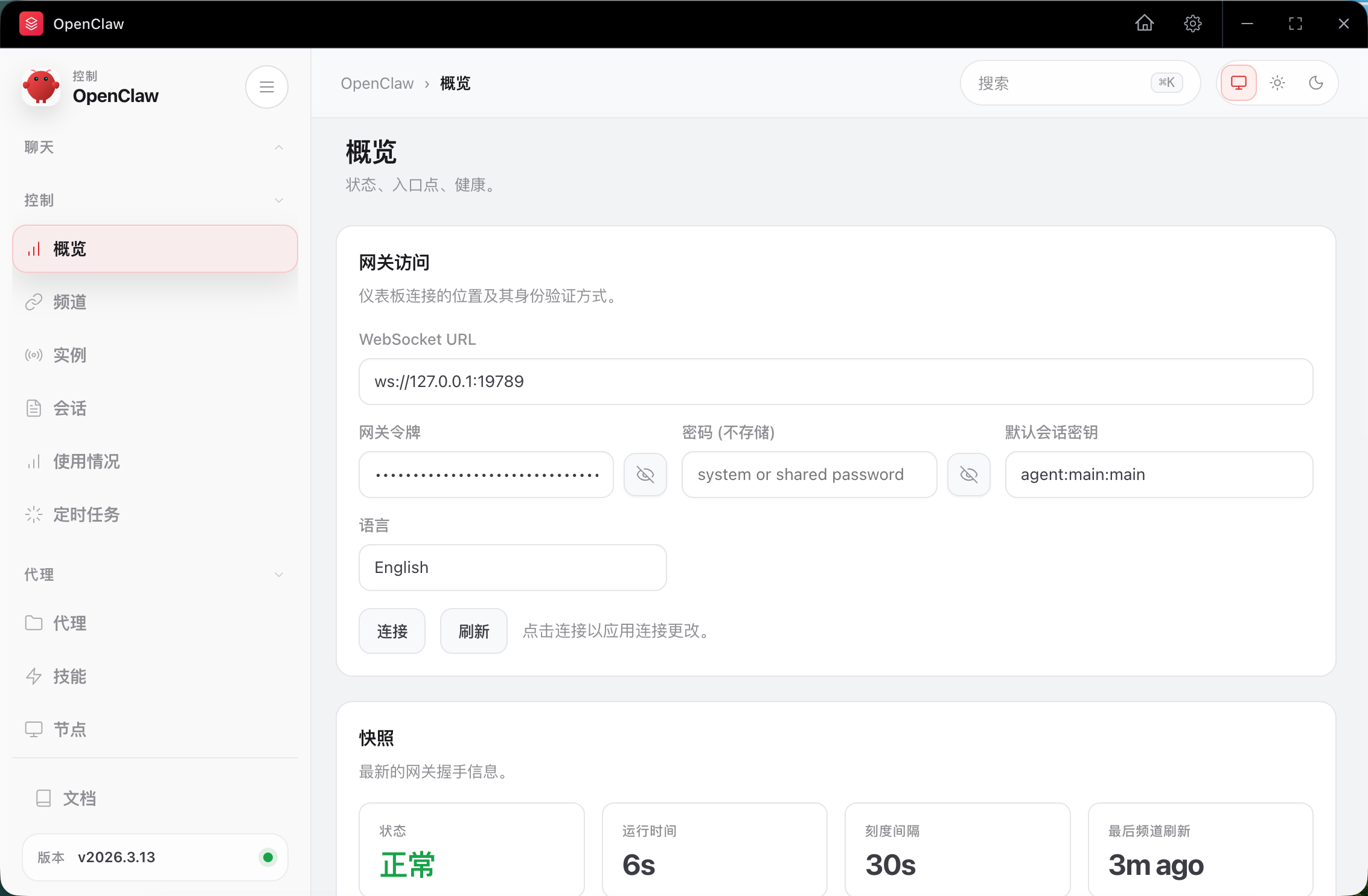
Task: Show the 密码 field contents
Action: point(969,475)
